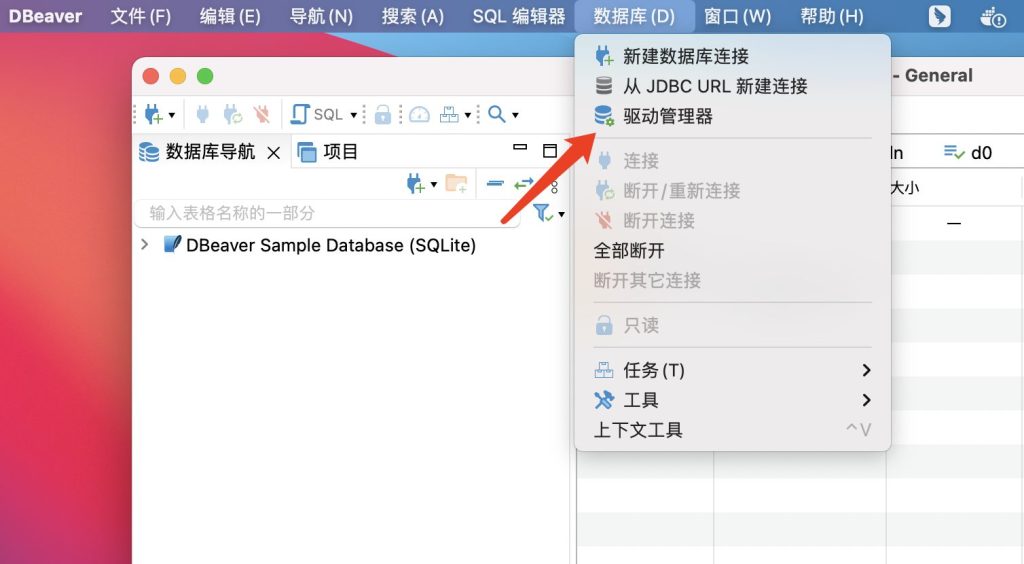The height and width of the screenshot is (564, 1024).
Task: Switch to the d0 editor tab
Action: click(x=968, y=153)
